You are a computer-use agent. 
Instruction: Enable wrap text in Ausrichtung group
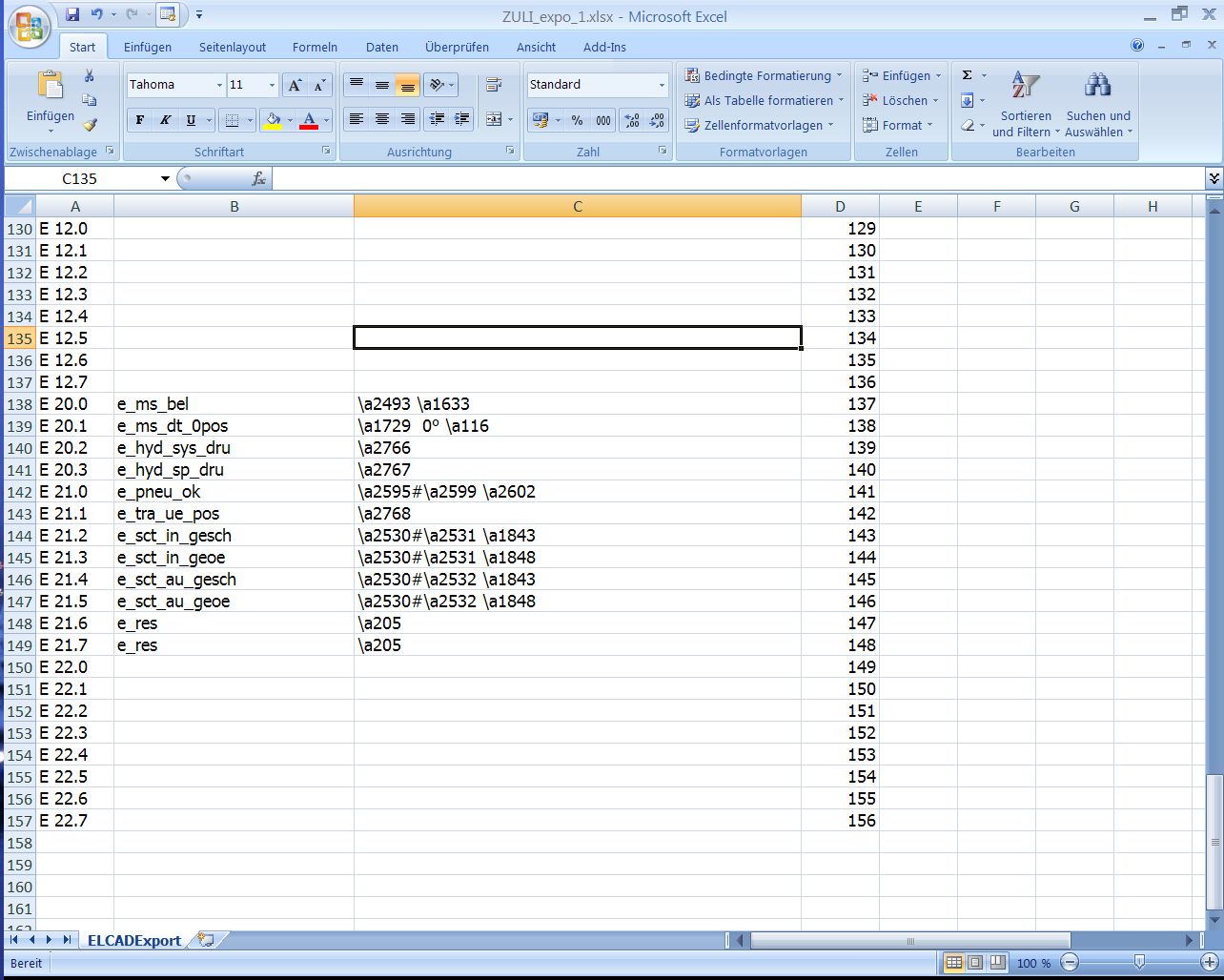[x=494, y=85]
